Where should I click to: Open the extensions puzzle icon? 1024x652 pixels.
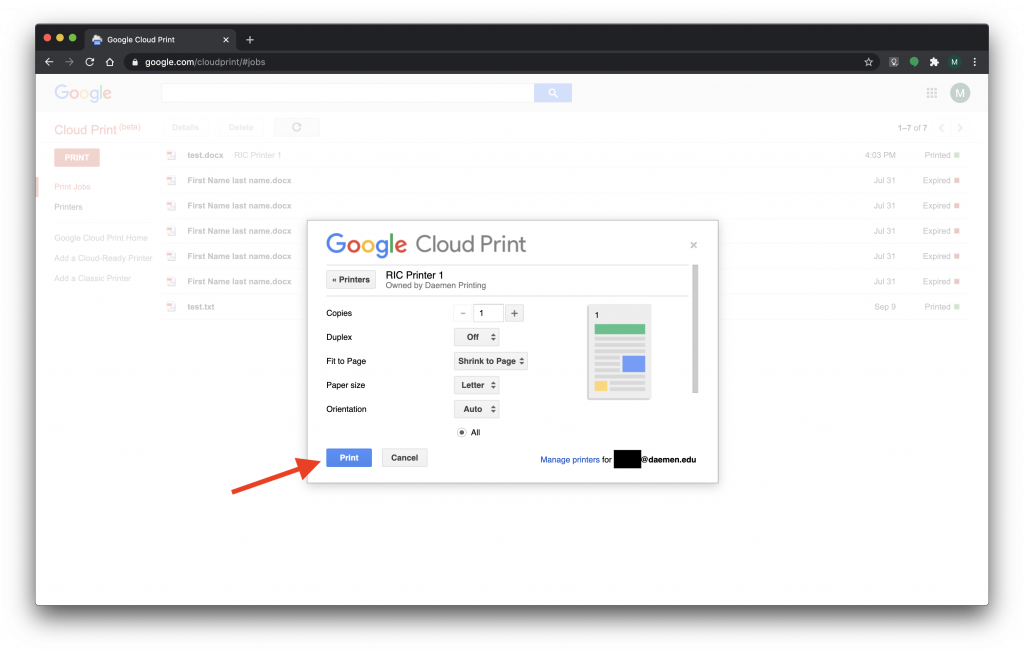coord(934,62)
